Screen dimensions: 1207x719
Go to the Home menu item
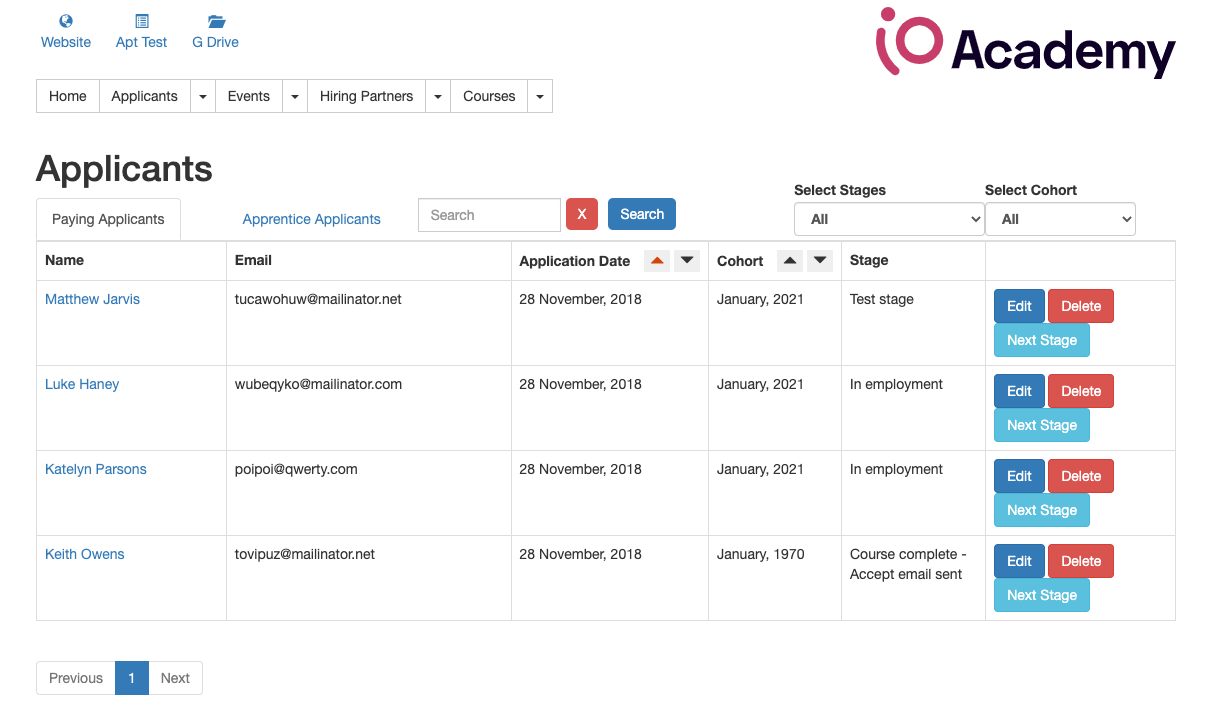click(67, 95)
